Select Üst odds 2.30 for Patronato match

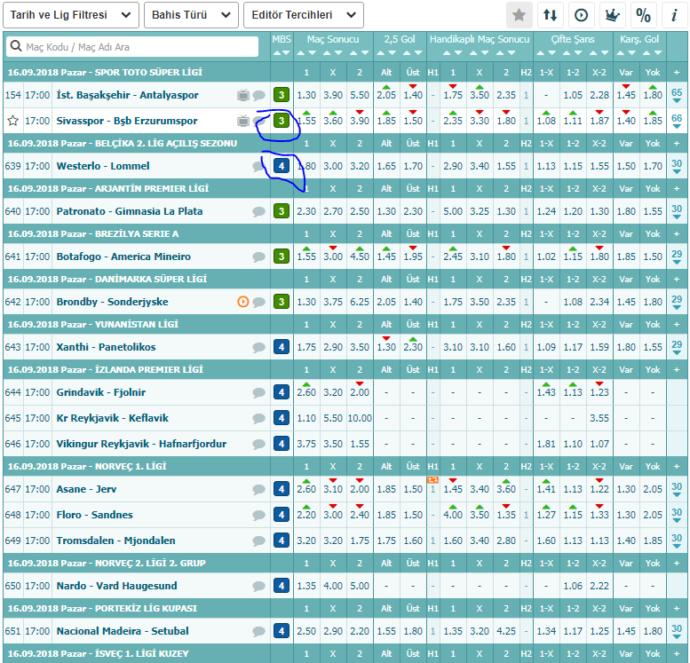click(x=413, y=212)
